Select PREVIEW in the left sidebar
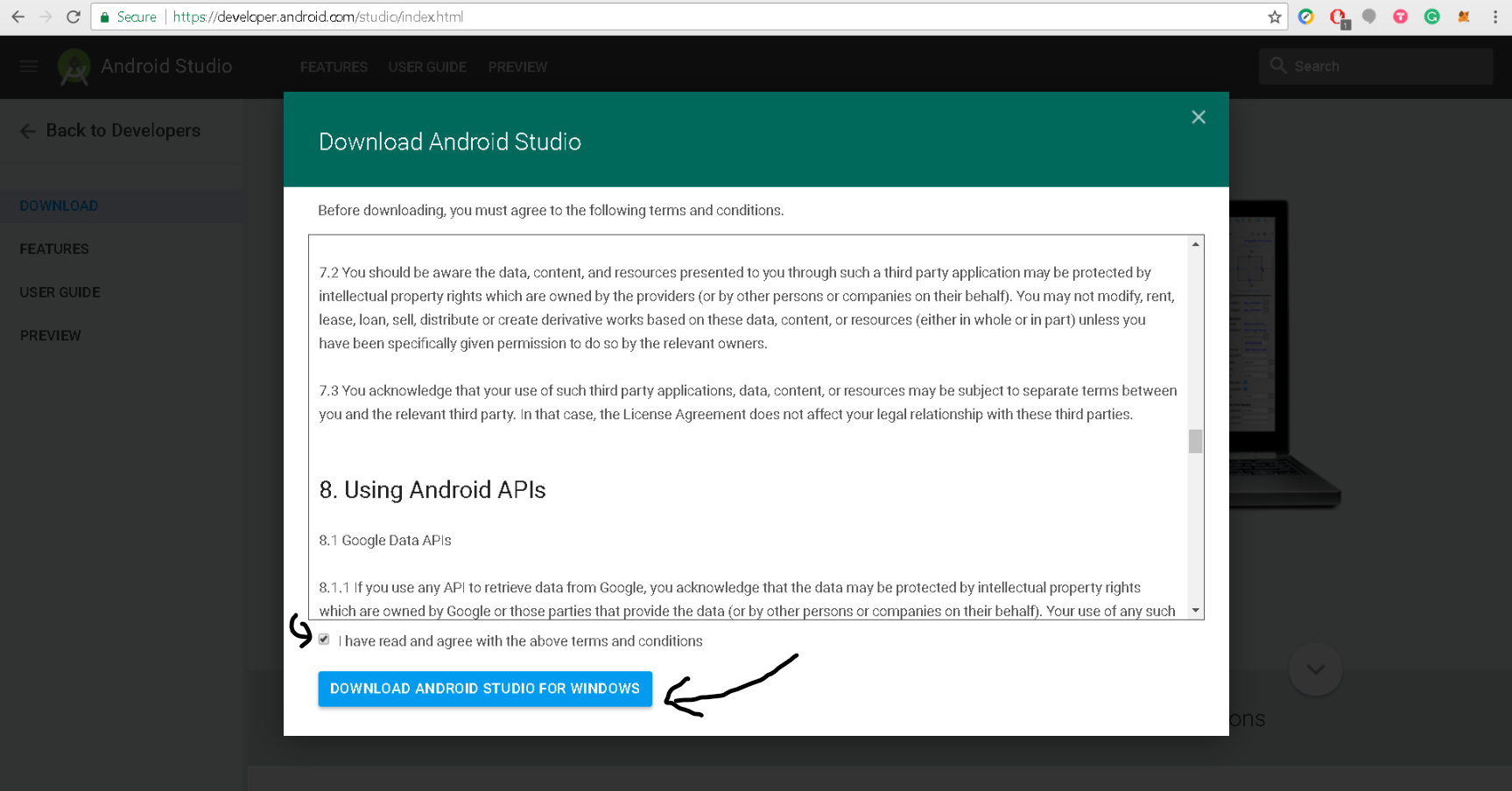The width and height of the screenshot is (1512, 791). [50, 336]
